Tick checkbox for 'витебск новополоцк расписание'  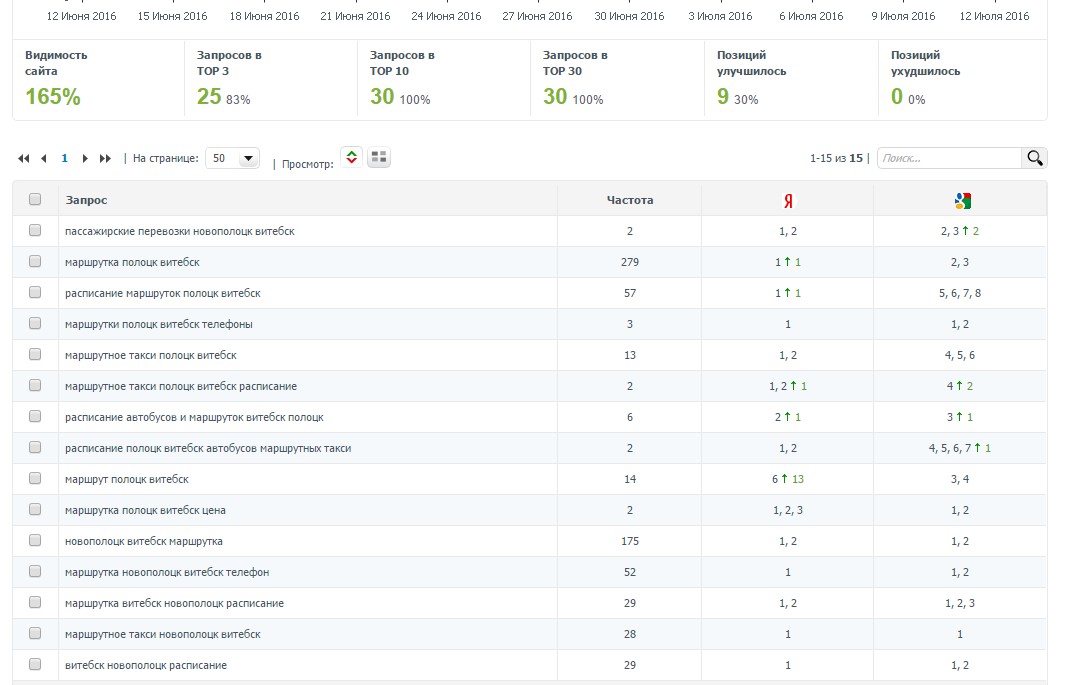[35, 665]
